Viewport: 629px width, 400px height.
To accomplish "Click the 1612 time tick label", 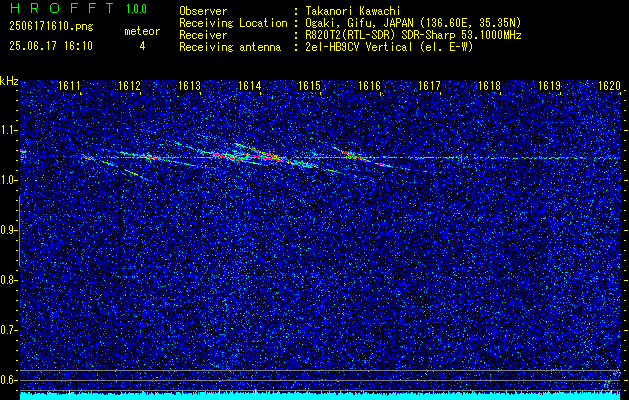I will click(129, 86).
